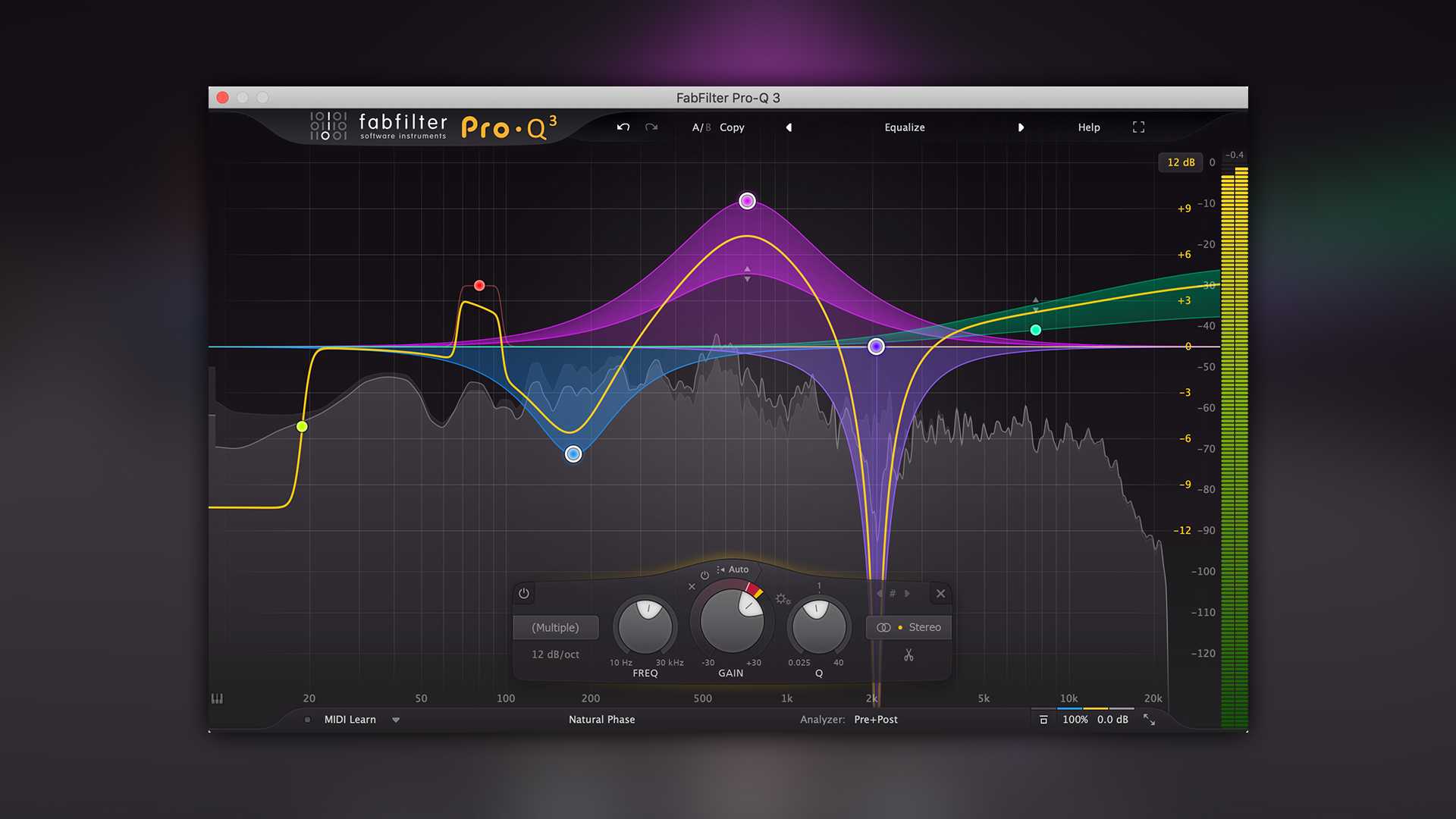1456x819 pixels.
Task: Copy the current state with the Copy button
Action: 732,127
